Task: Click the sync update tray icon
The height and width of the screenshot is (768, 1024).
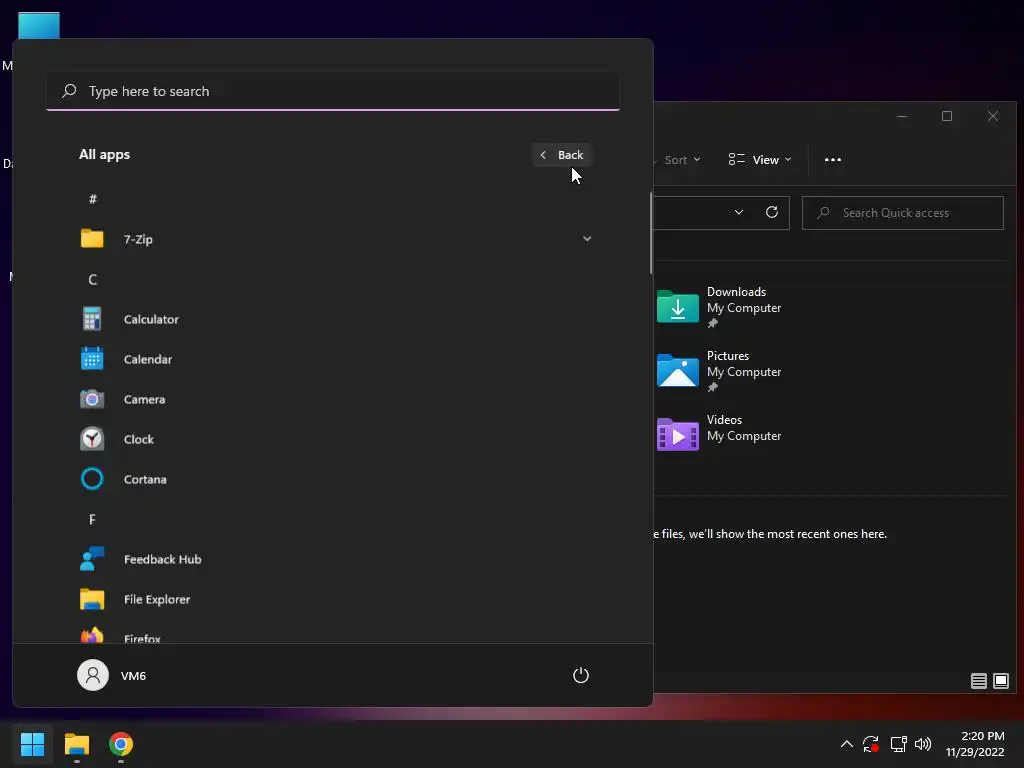Action: pyautogui.click(x=871, y=744)
